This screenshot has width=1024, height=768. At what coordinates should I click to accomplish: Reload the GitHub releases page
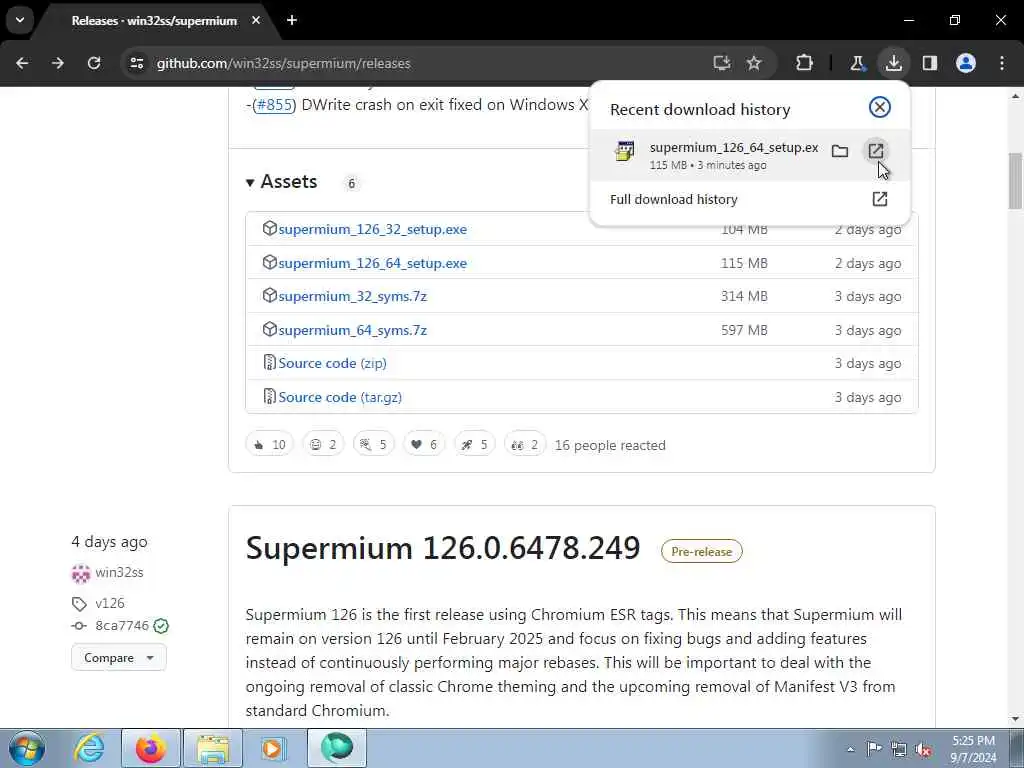point(94,63)
